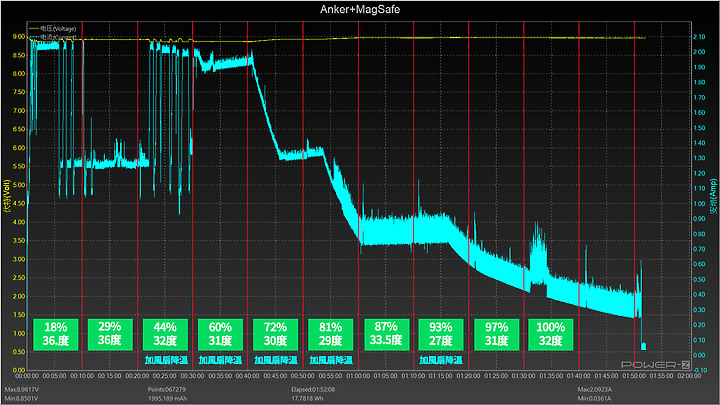Click the 02:00:00 time axis tick

coord(689,376)
